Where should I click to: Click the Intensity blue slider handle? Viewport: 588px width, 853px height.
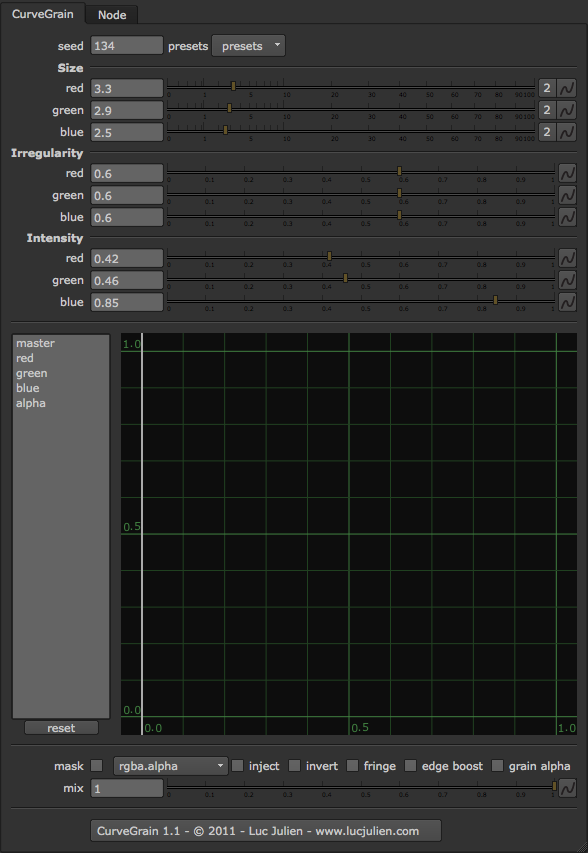coord(496,300)
